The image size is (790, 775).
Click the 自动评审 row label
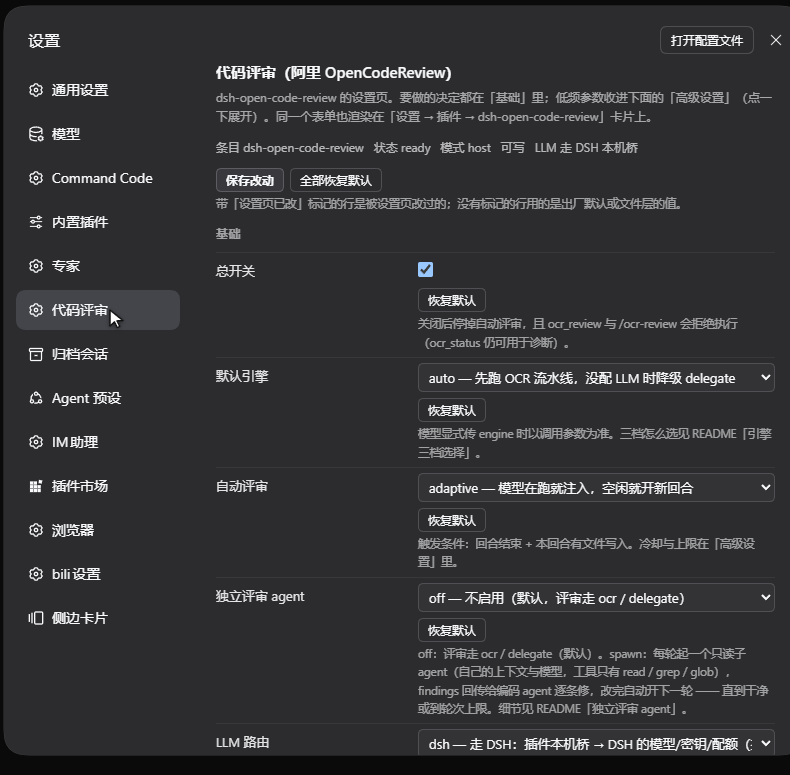pos(242,486)
